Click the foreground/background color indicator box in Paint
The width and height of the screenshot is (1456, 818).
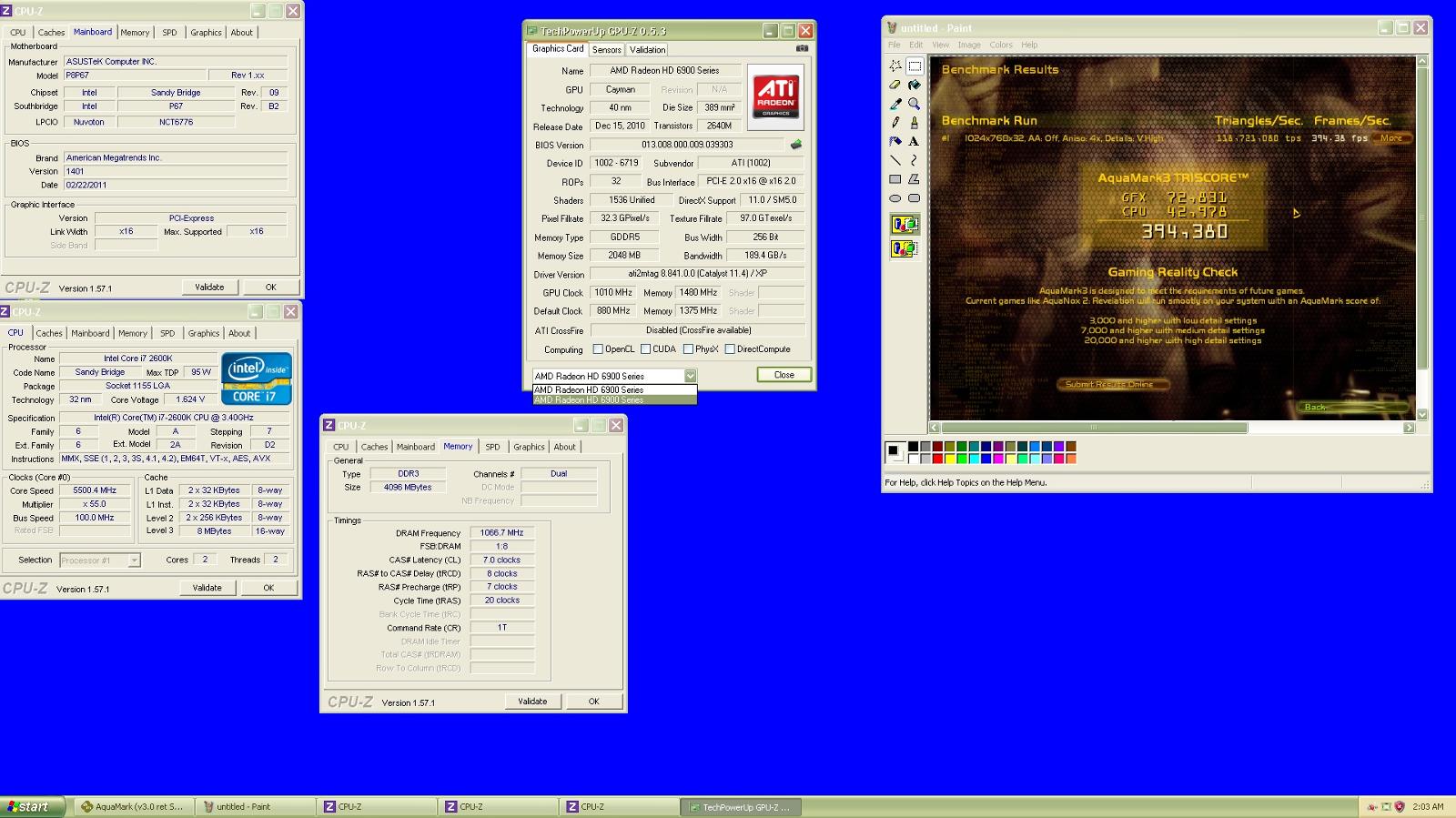click(895, 452)
